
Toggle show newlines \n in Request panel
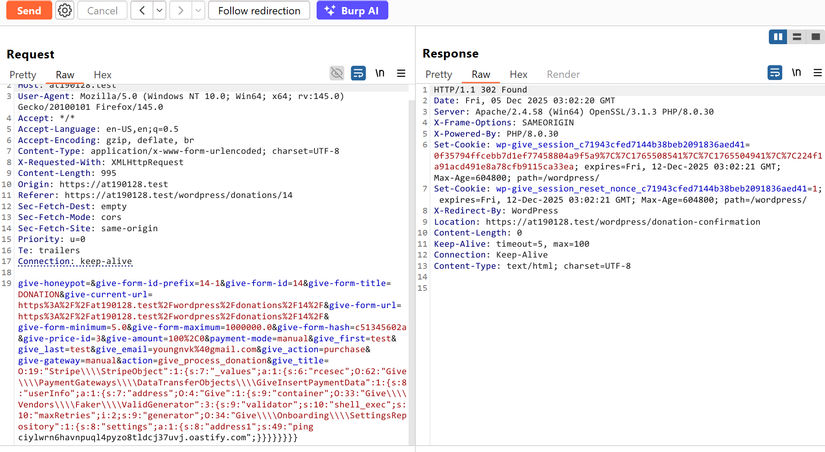tap(379, 73)
